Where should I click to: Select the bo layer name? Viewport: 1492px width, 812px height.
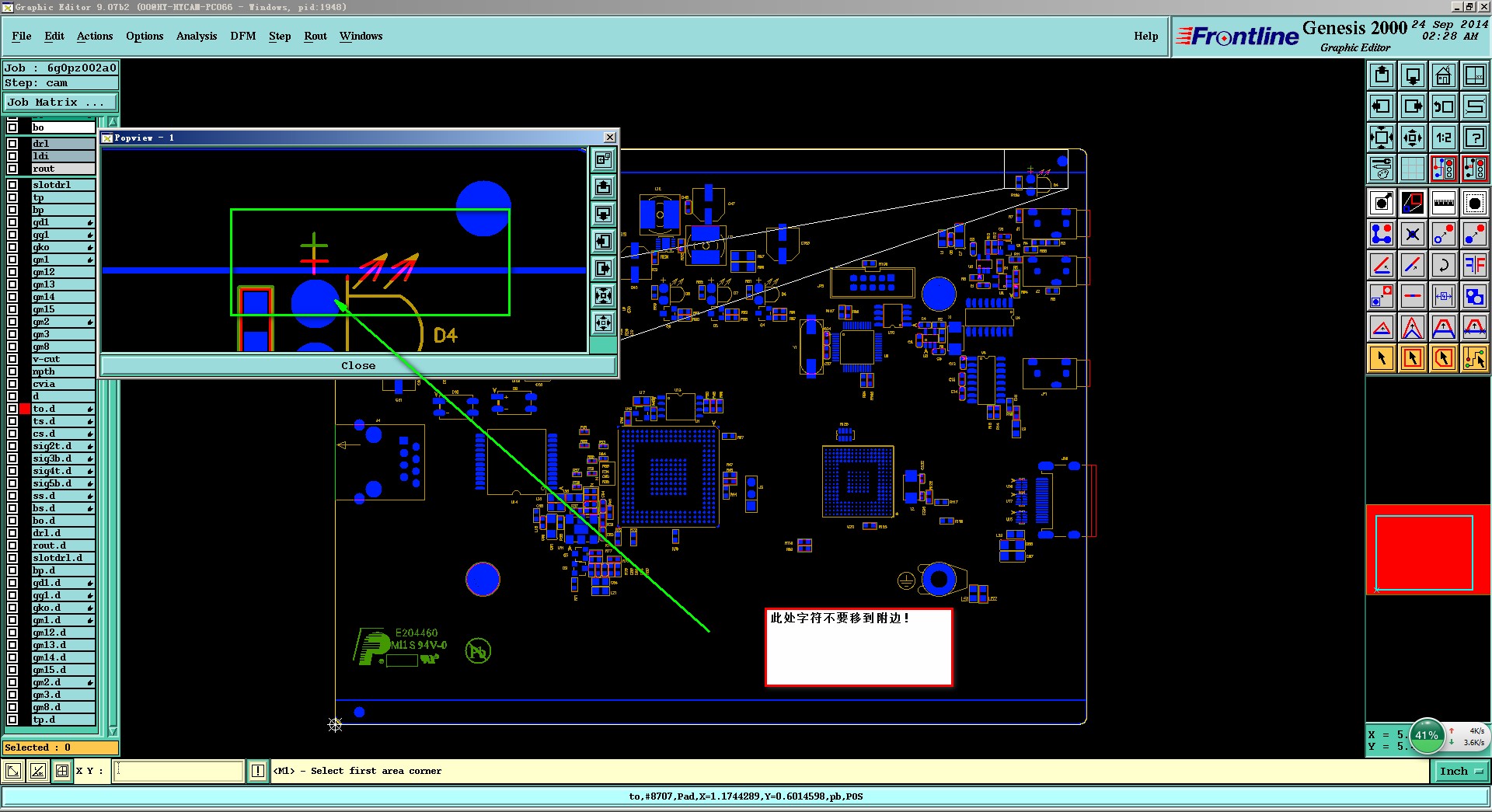63,127
